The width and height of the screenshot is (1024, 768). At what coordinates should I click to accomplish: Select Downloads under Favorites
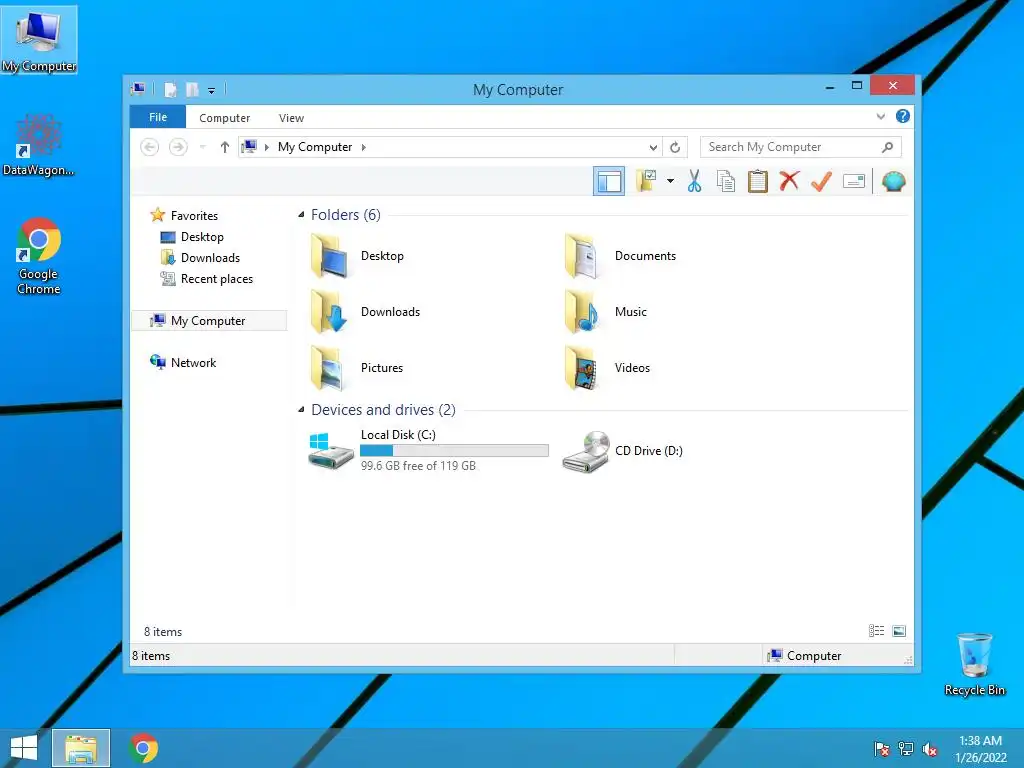(200, 257)
